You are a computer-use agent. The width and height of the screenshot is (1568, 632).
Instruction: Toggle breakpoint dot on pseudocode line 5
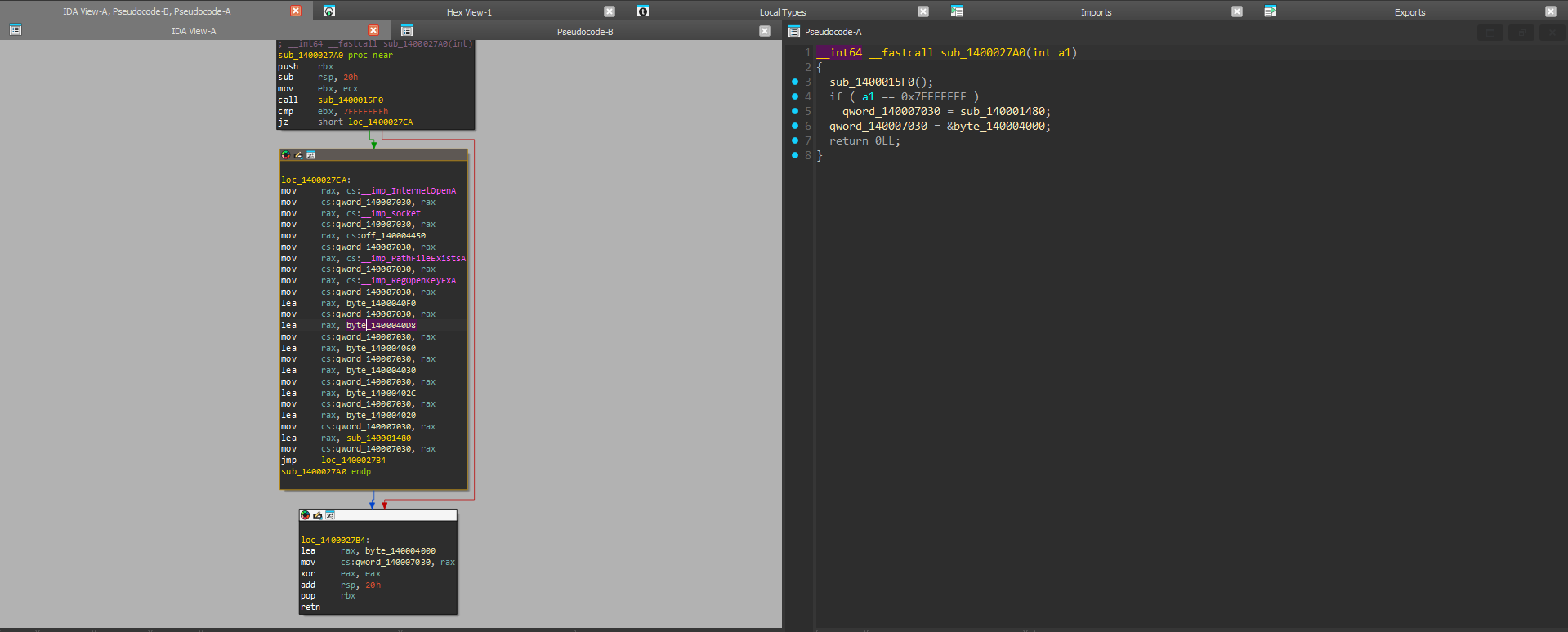795,111
